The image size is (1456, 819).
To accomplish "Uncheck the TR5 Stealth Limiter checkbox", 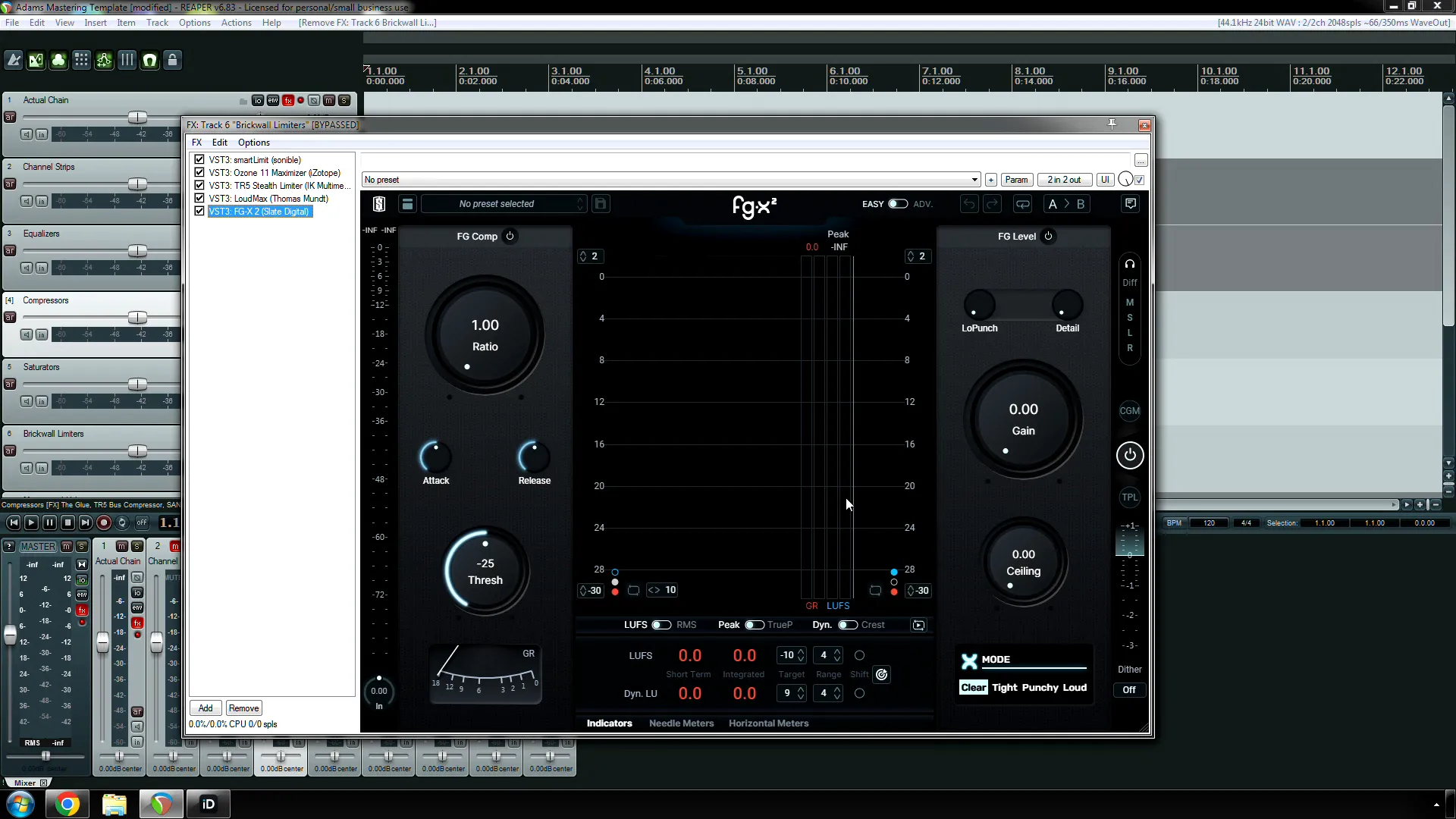I will click(x=199, y=186).
